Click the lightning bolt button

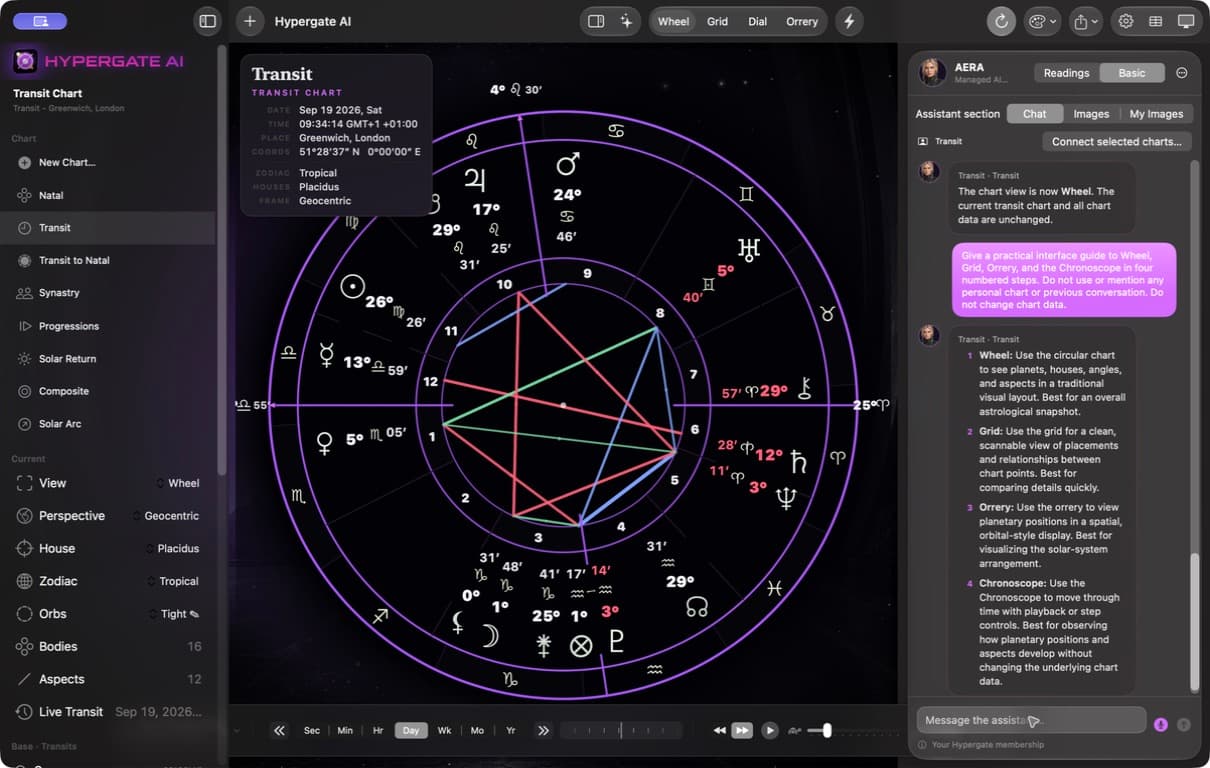pyautogui.click(x=849, y=21)
